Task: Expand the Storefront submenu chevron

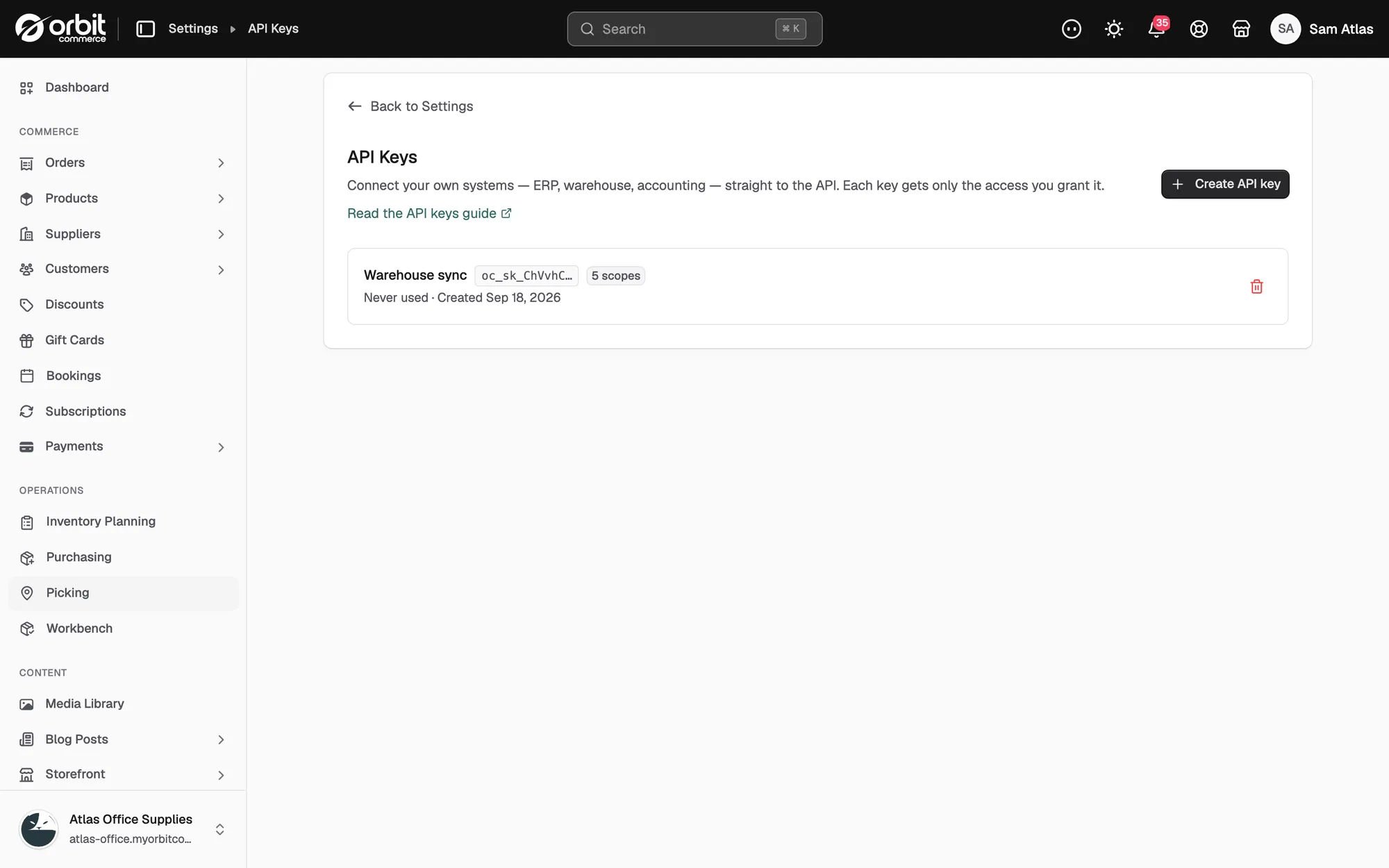Action: click(221, 775)
